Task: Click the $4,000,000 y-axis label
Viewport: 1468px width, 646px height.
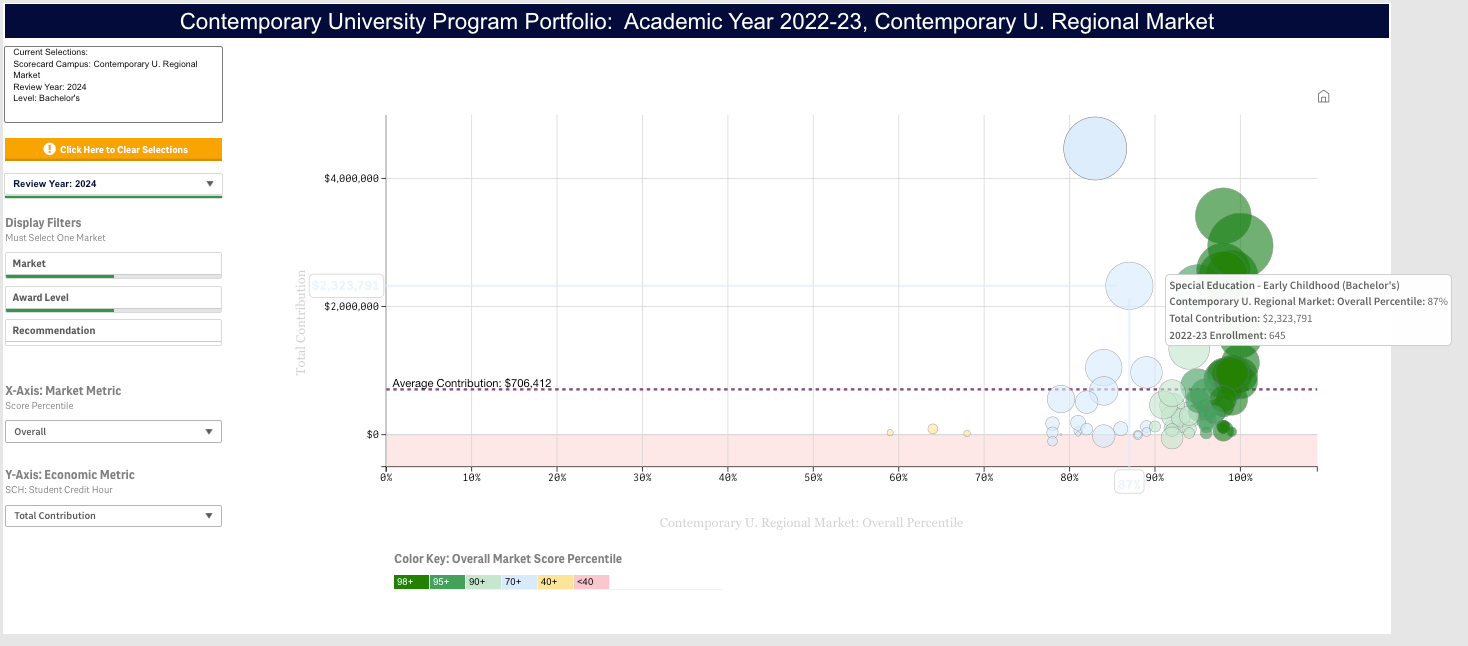Action: pyautogui.click(x=351, y=179)
